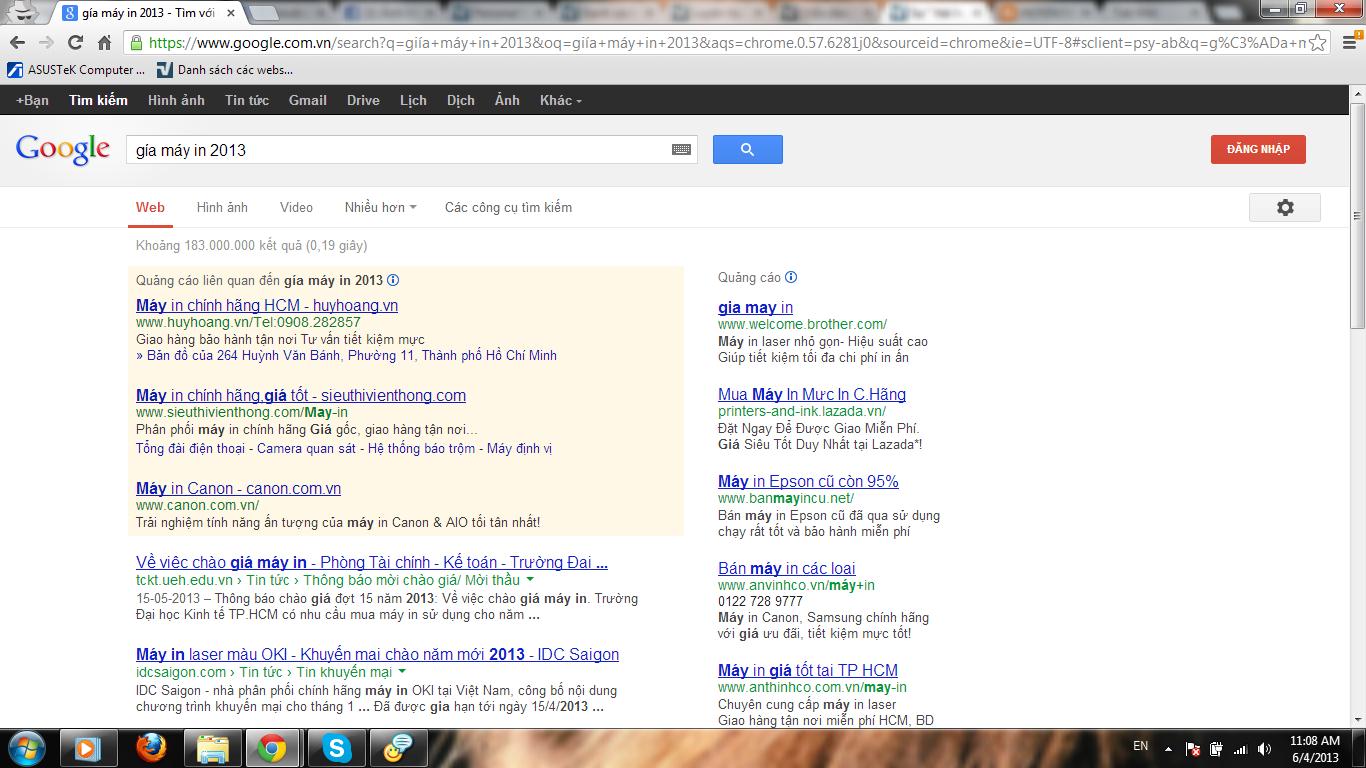Screen dimensions: 1366x768
Task: Open the Danh sách các webs bookmark
Action: (x=225, y=70)
